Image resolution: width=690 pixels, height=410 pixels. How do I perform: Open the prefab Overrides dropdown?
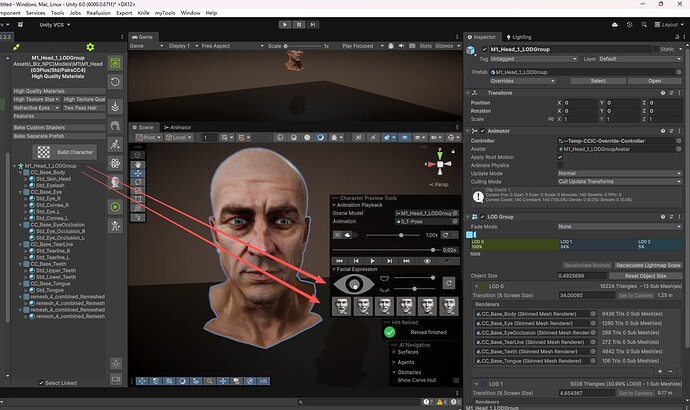[523, 81]
